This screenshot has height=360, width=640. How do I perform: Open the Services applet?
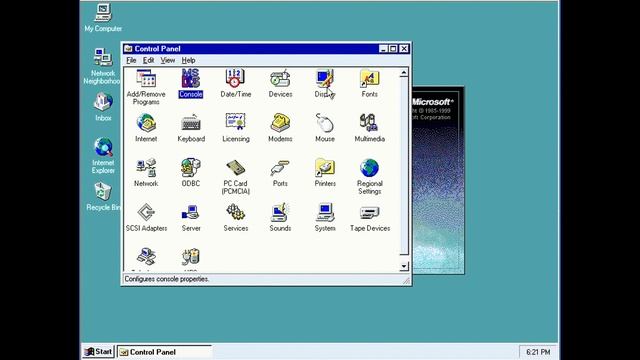tap(236, 217)
